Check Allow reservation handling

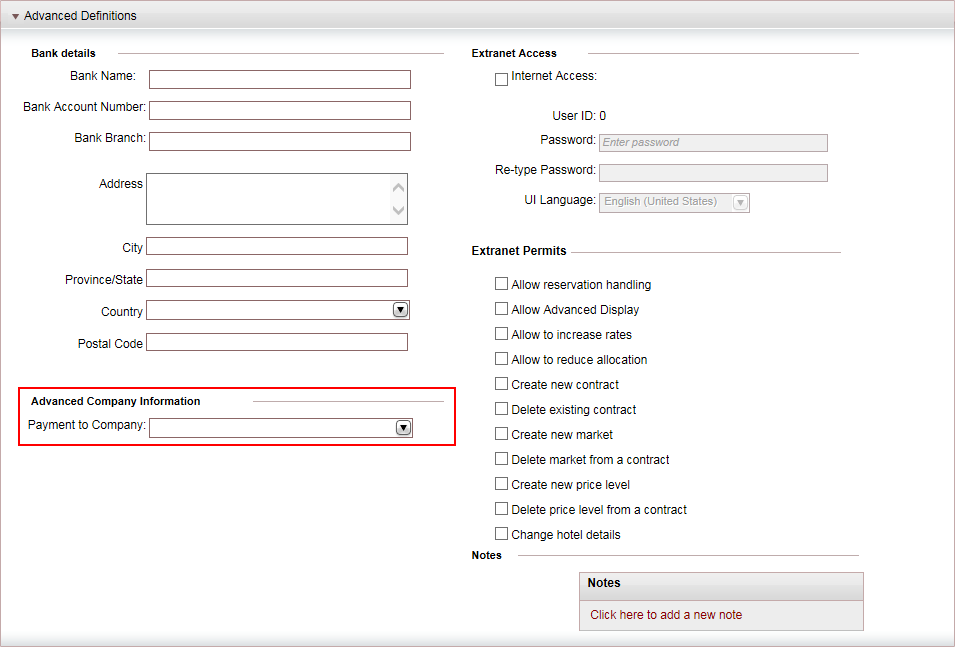click(x=501, y=284)
